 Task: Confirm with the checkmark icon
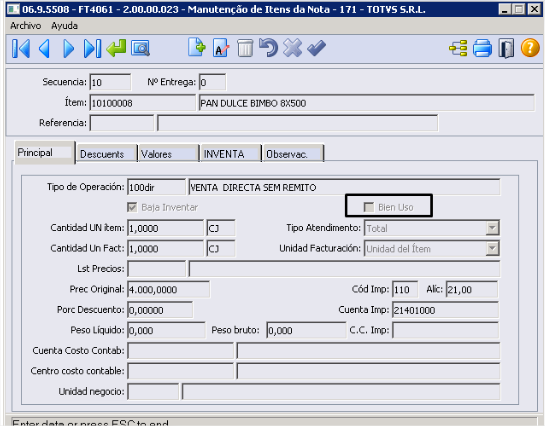[316, 48]
